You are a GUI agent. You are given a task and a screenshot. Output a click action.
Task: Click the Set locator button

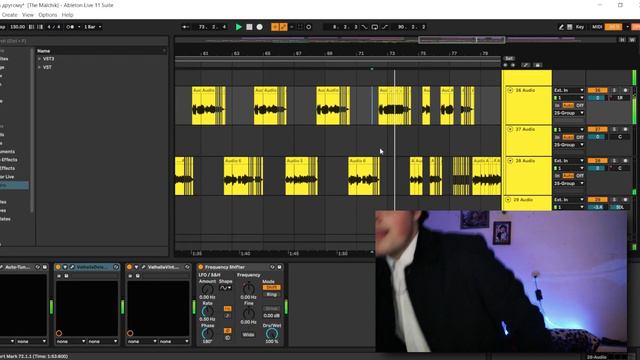click(509, 59)
